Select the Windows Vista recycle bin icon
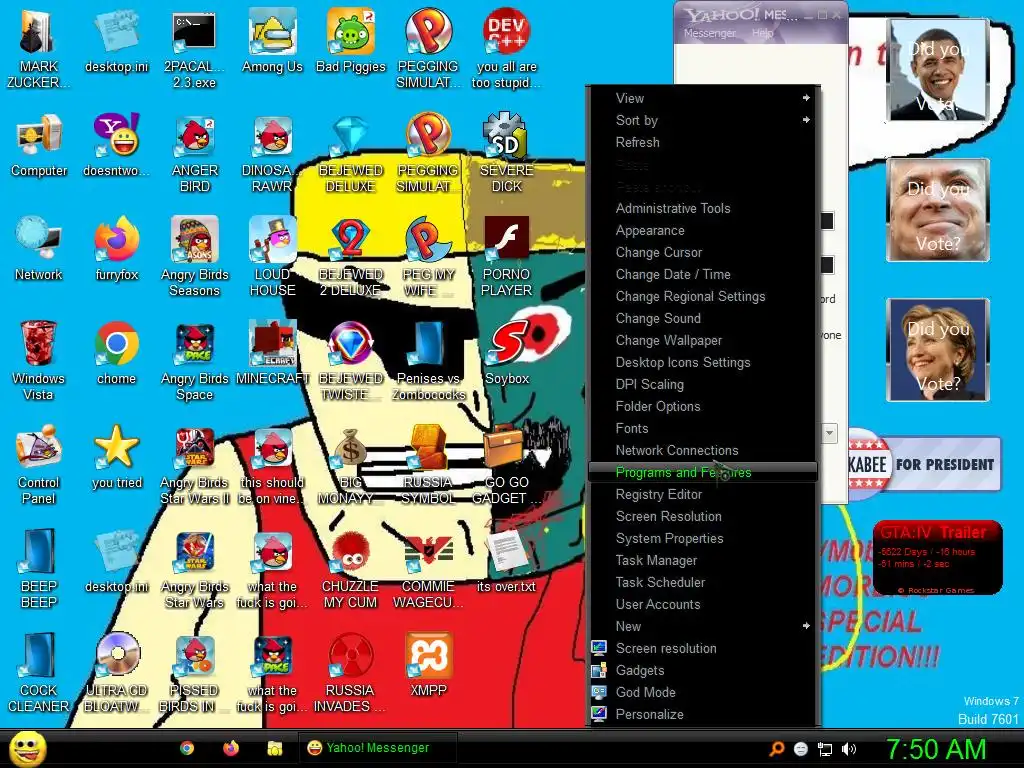This screenshot has height=768, width=1024. (38, 360)
